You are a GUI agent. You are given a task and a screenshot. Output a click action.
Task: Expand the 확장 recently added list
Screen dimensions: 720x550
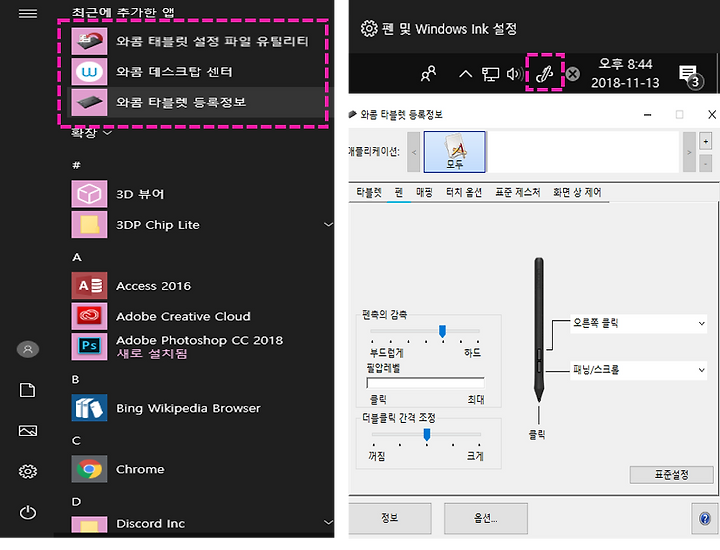pyautogui.click(x=91, y=133)
